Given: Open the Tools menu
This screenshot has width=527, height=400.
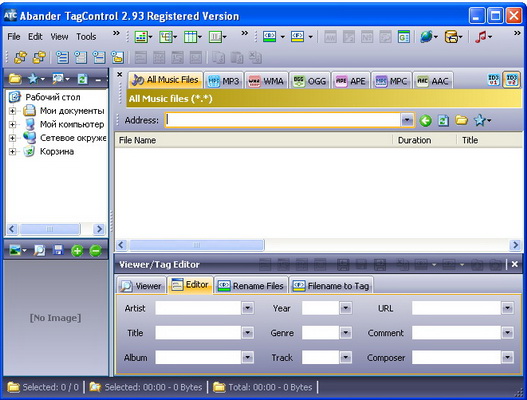Looking at the screenshot, I should pyautogui.click(x=86, y=36).
